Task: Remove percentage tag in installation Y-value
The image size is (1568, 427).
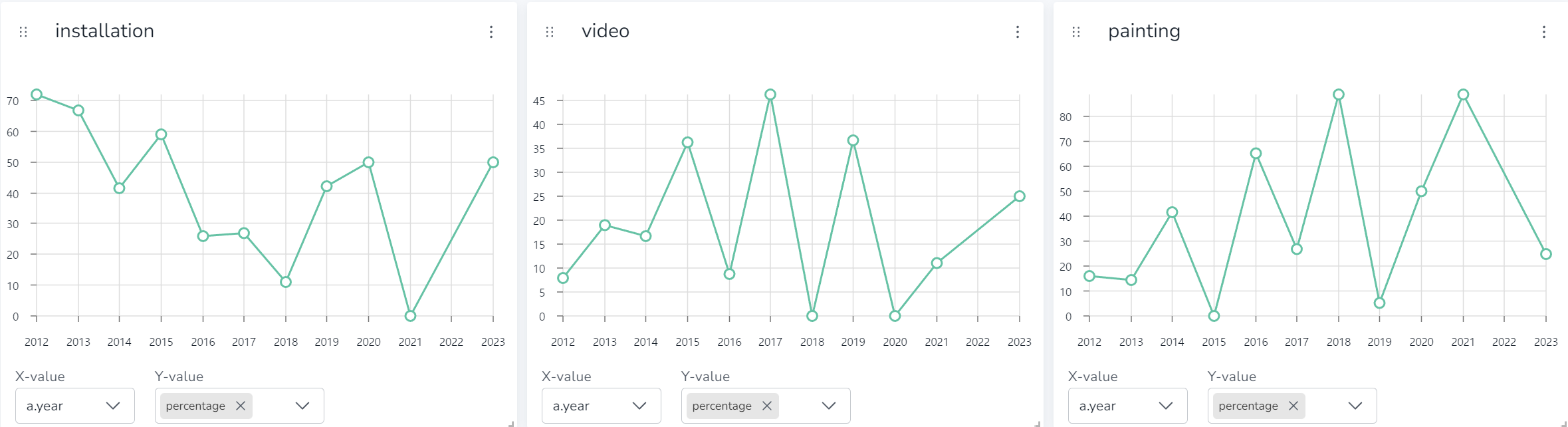Action: click(241, 406)
